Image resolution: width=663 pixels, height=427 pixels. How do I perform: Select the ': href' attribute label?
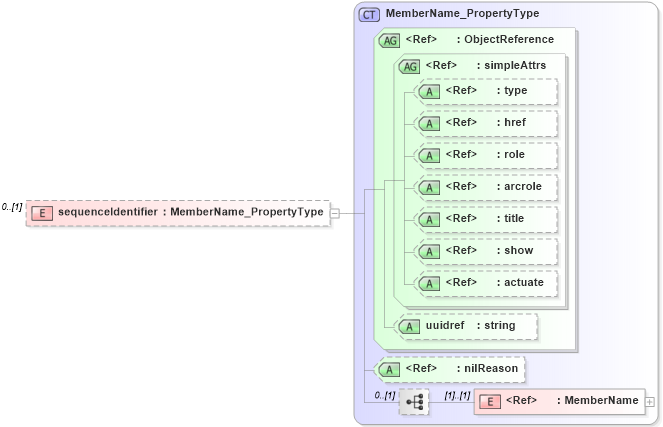[511, 122]
